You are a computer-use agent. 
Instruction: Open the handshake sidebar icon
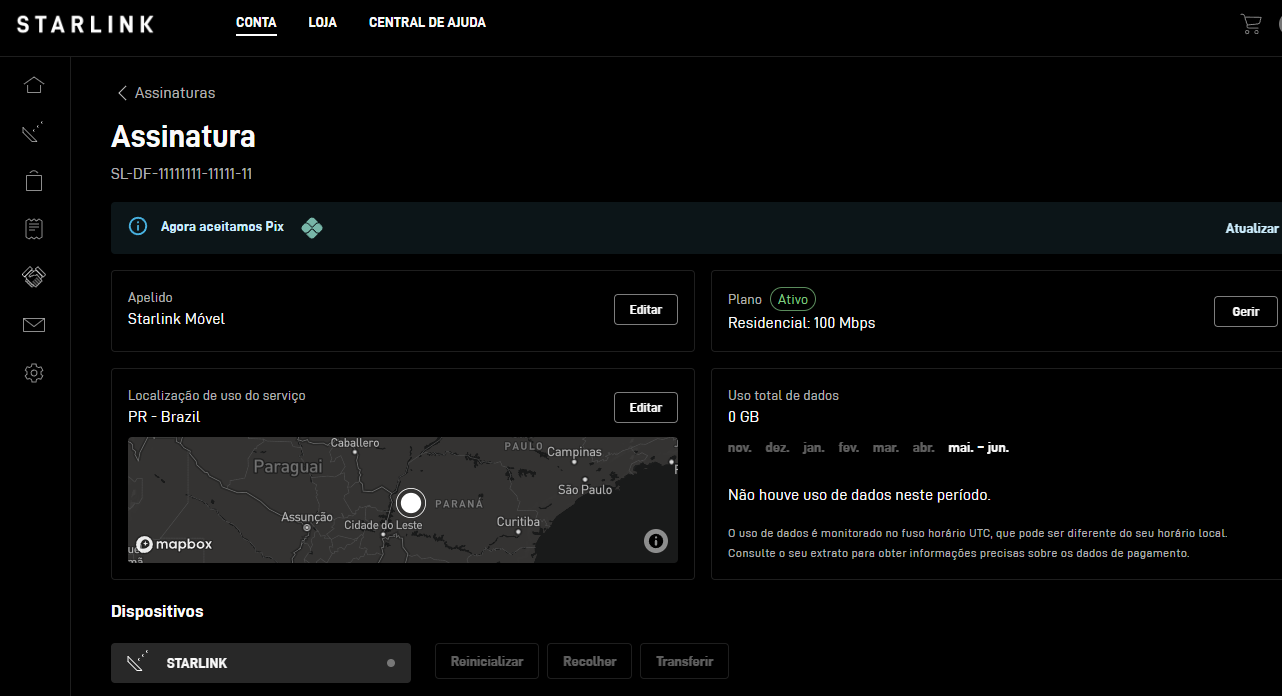[34, 277]
